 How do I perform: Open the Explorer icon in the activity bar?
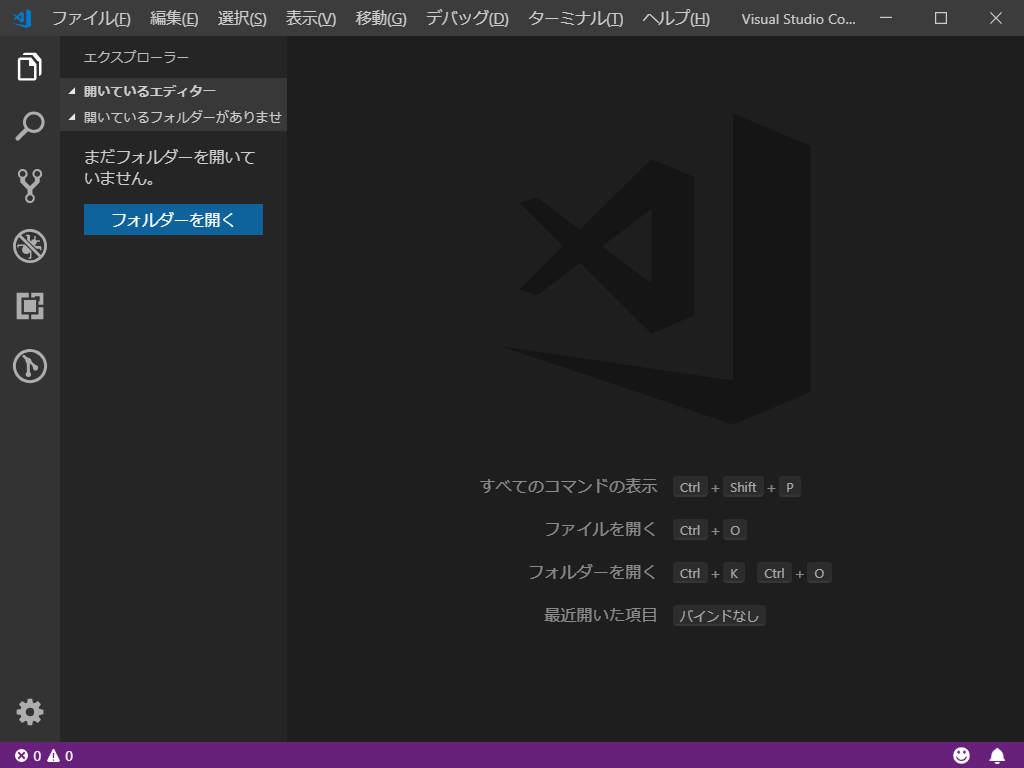point(29,66)
